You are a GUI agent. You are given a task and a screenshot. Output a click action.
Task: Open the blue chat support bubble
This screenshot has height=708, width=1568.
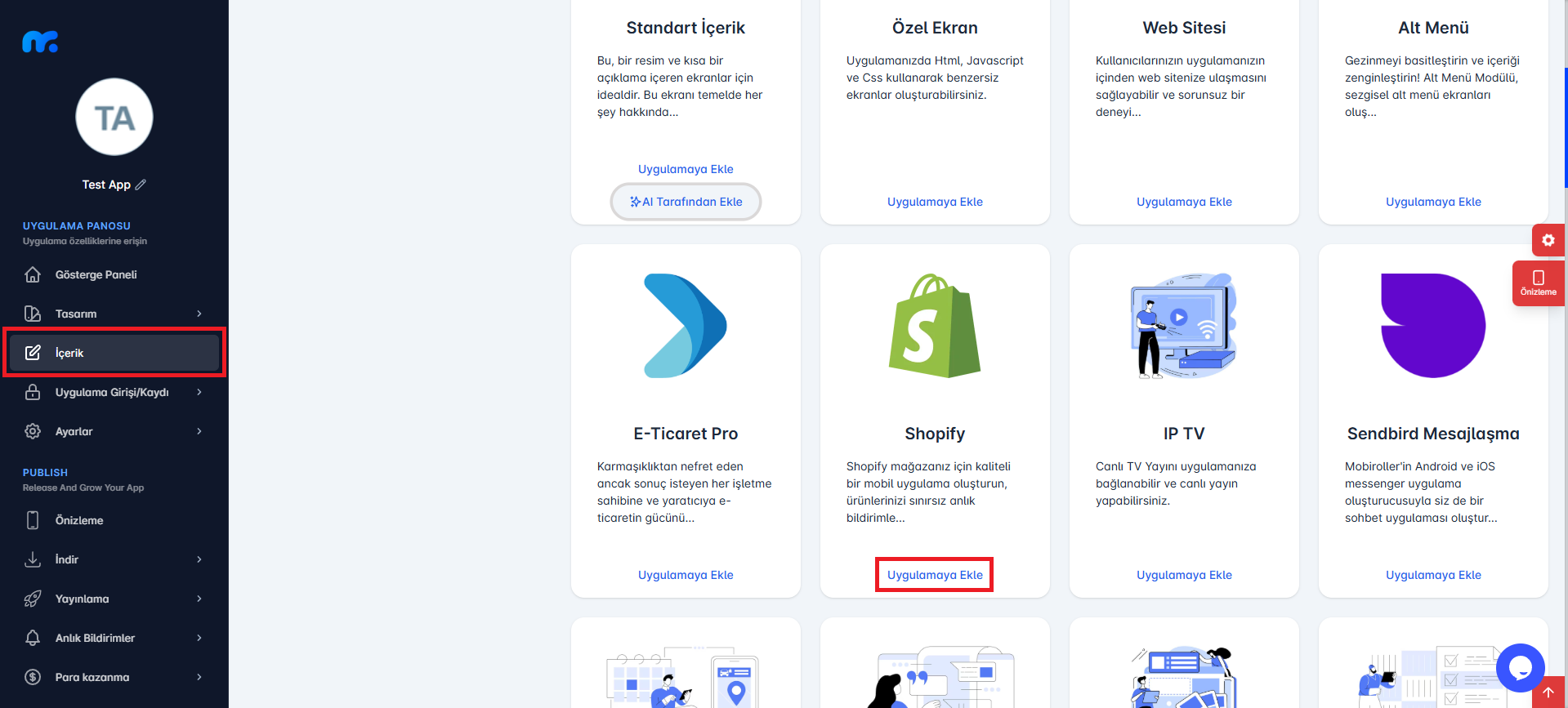click(1521, 668)
